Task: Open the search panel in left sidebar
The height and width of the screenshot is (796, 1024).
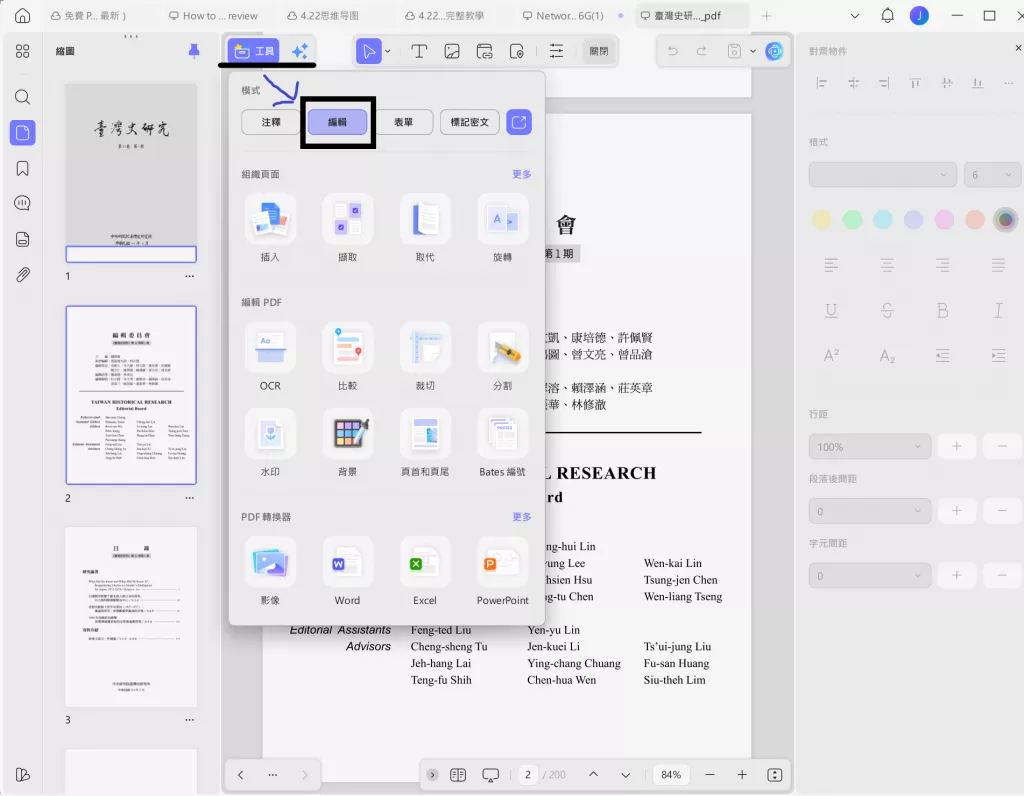Action: [x=22, y=97]
